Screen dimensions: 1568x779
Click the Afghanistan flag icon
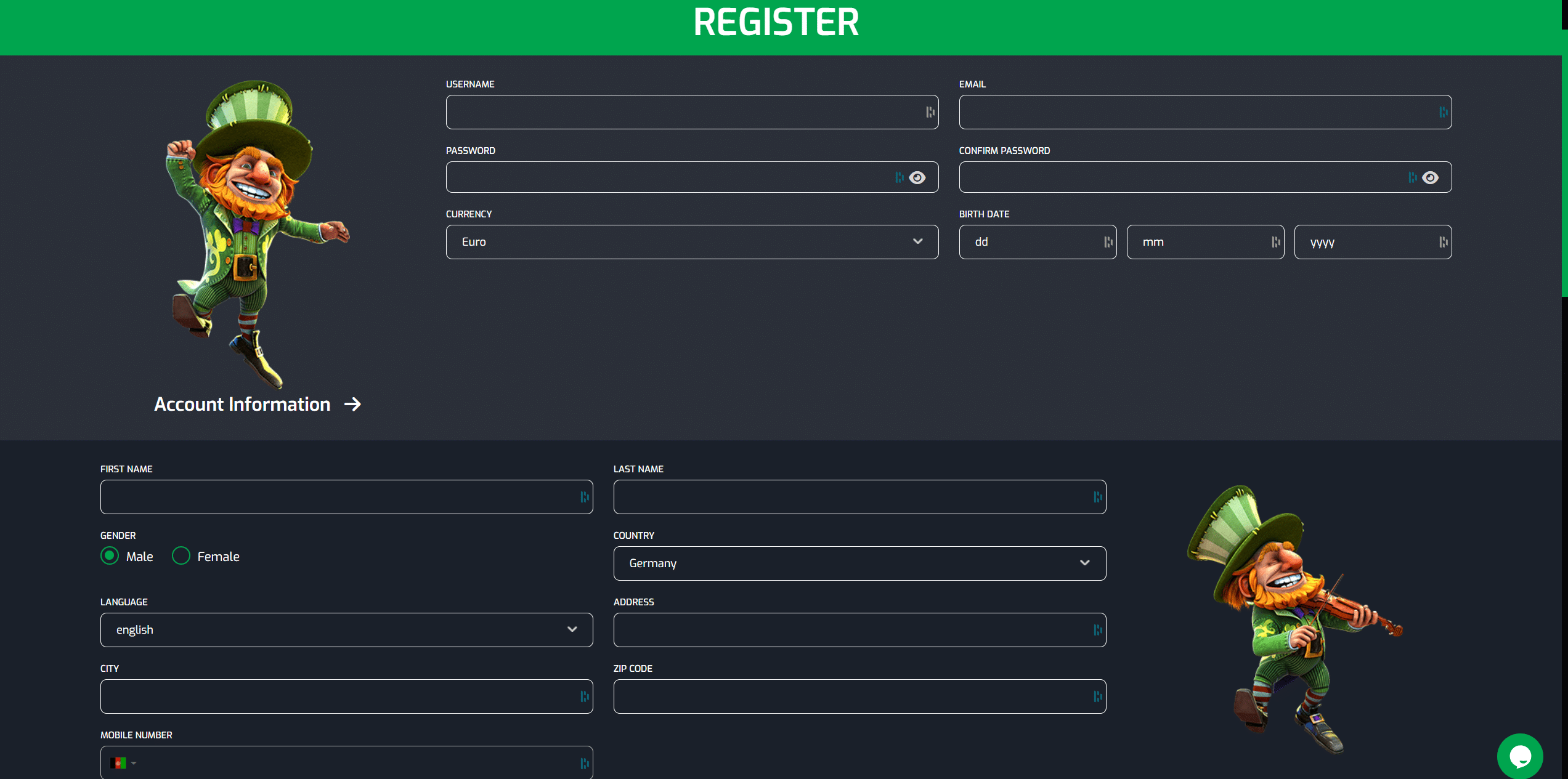click(x=116, y=762)
